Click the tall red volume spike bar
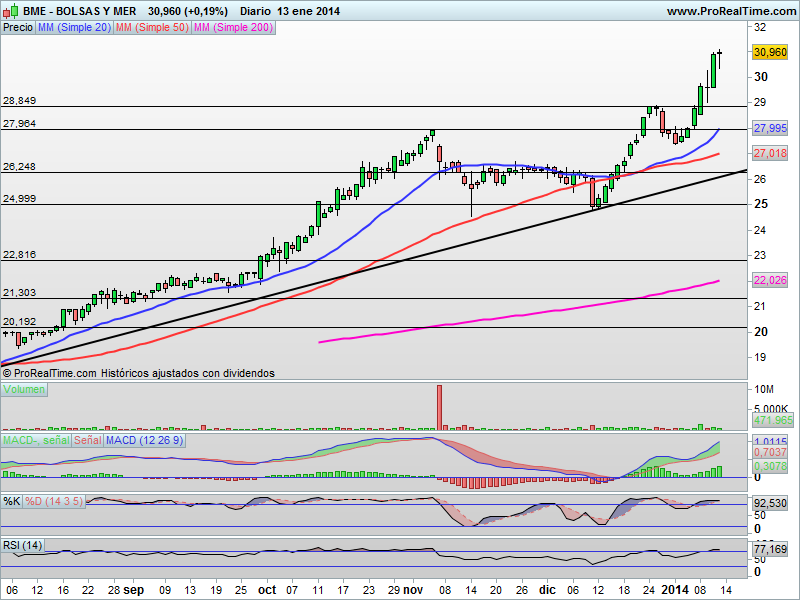 [439, 407]
